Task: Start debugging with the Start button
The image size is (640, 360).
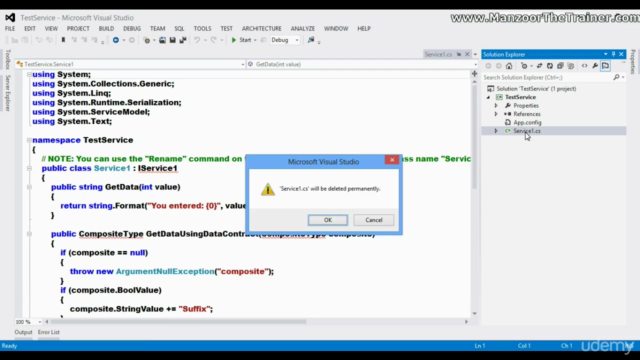Action: point(241,40)
